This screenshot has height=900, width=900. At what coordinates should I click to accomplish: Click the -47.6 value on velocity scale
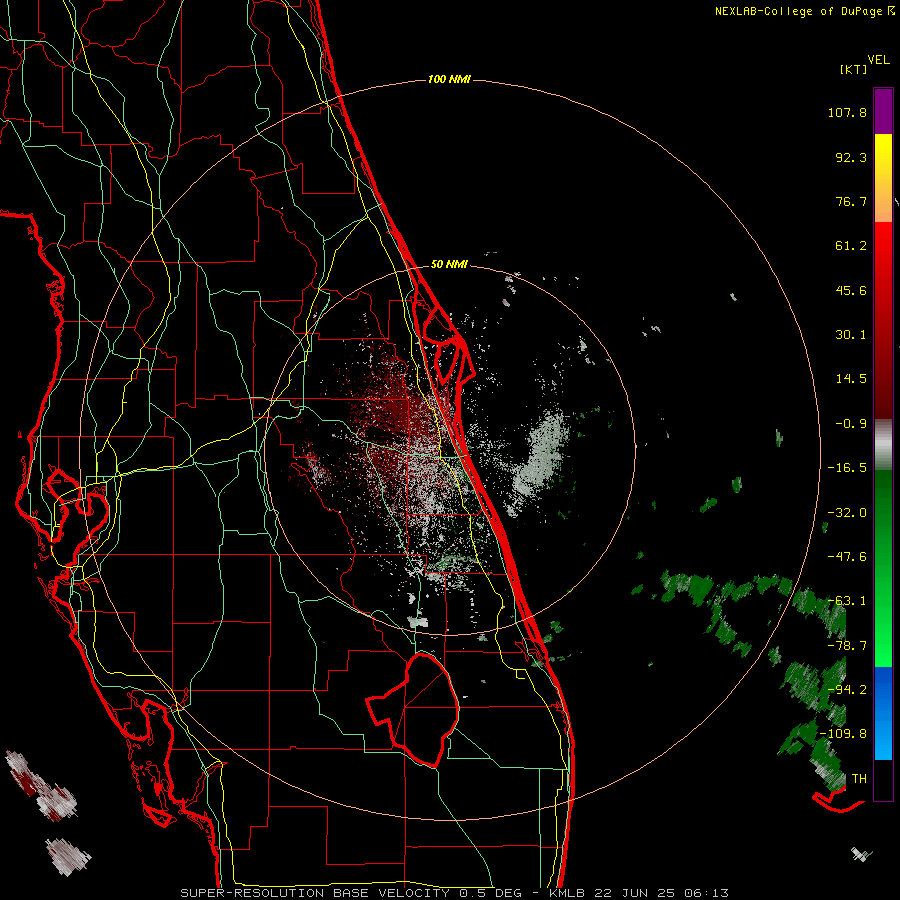click(847, 557)
